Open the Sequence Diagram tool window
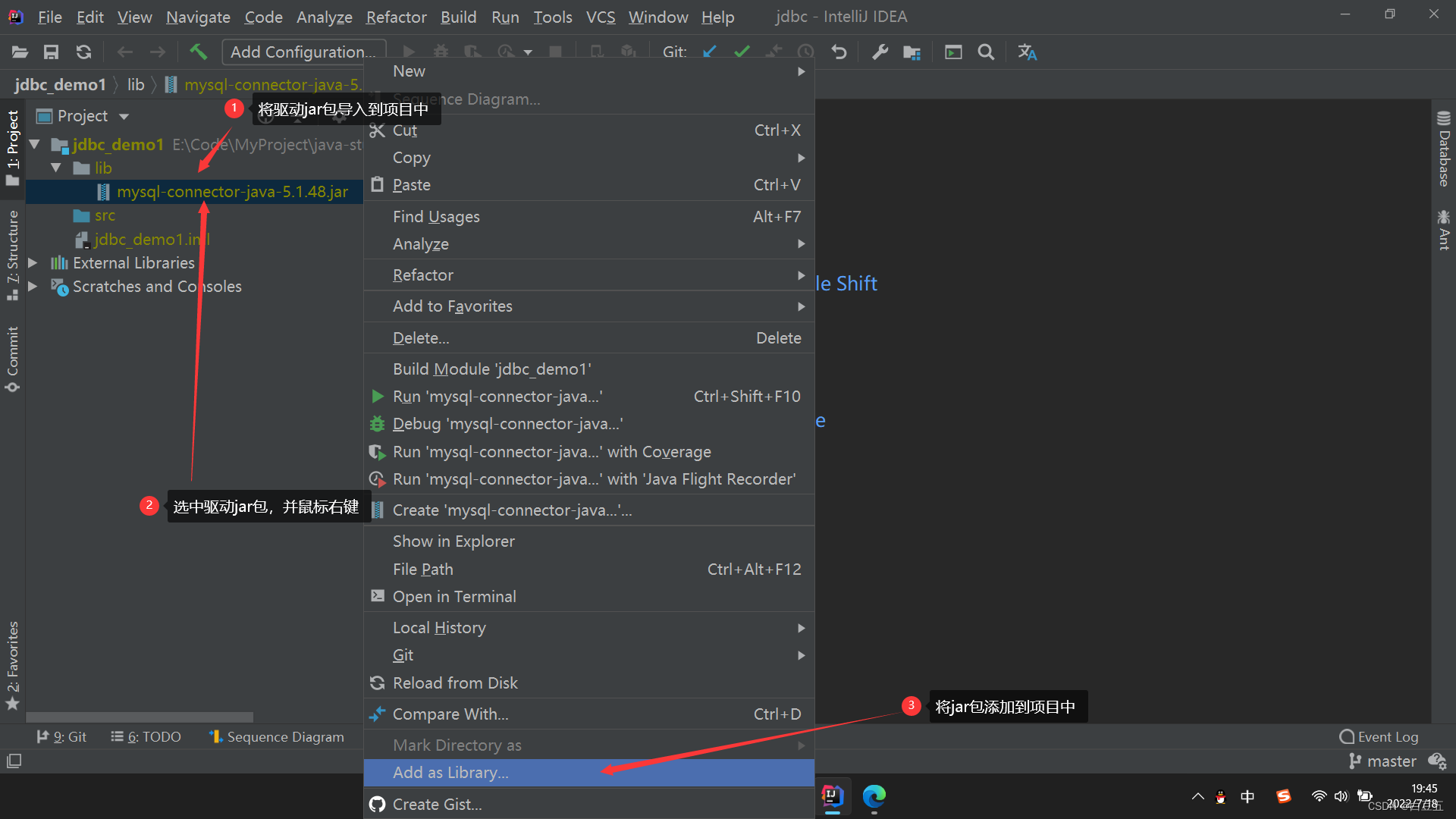This screenshot has height=819, width=1456. click(x=277, y=736)
